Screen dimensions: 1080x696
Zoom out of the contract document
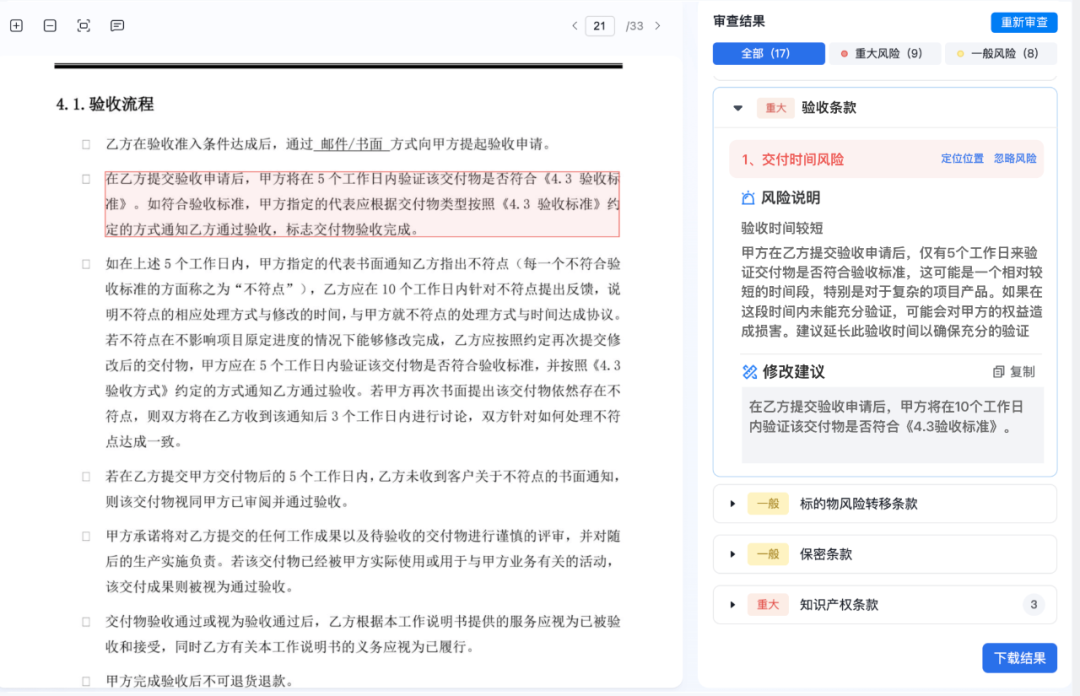49,25
